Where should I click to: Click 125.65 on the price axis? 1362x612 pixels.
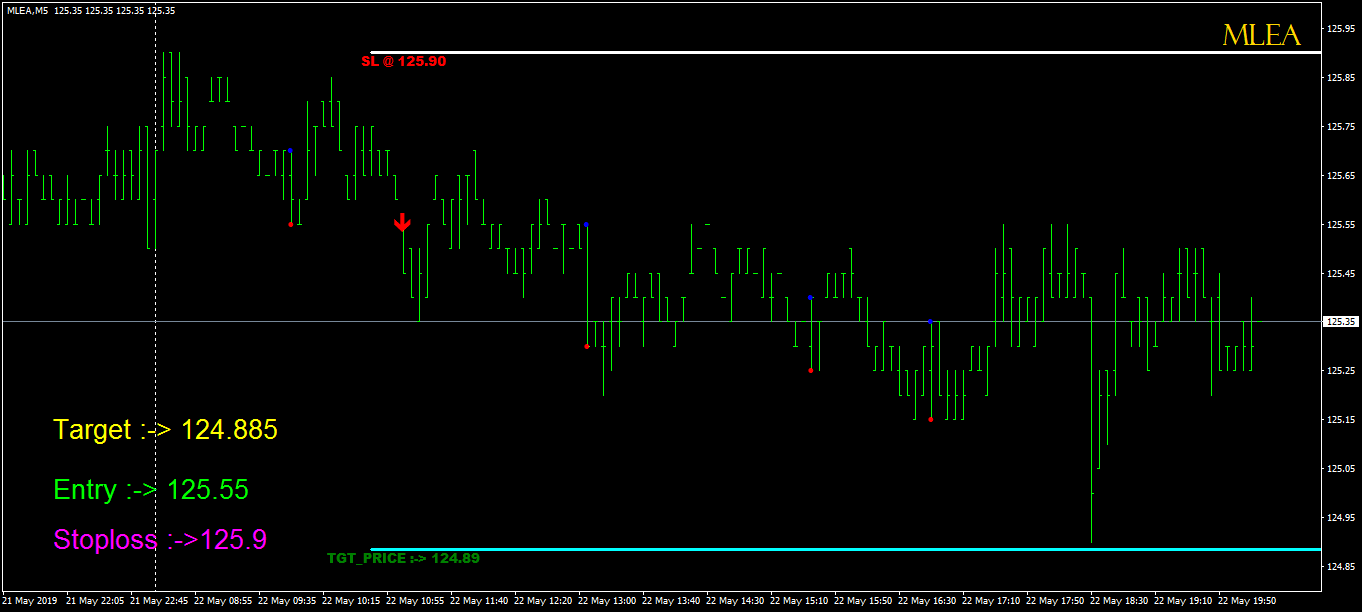[x=1341, y=175]
